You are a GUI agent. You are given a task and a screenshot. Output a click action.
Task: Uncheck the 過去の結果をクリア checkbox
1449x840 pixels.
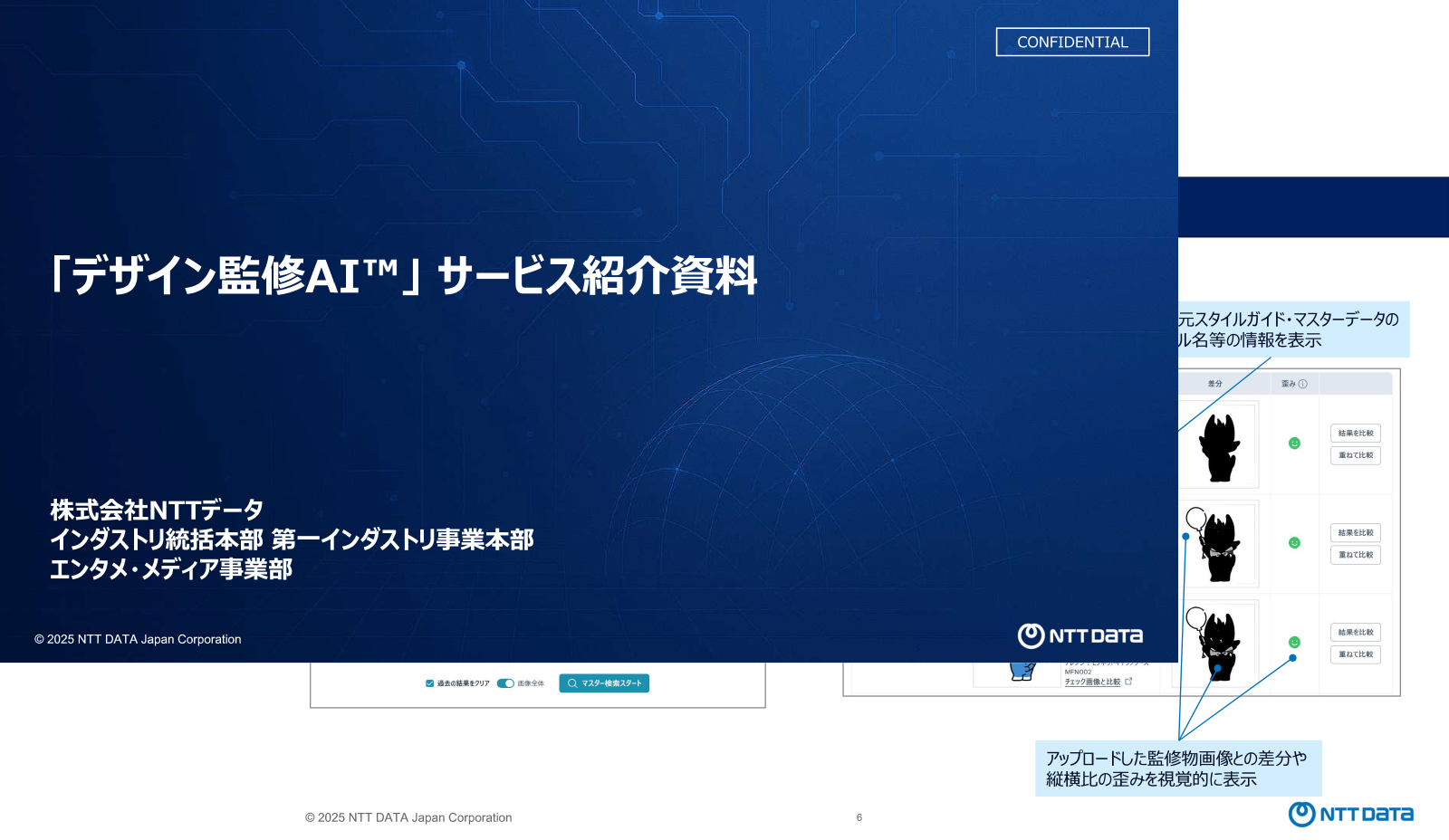pos(429,683)
